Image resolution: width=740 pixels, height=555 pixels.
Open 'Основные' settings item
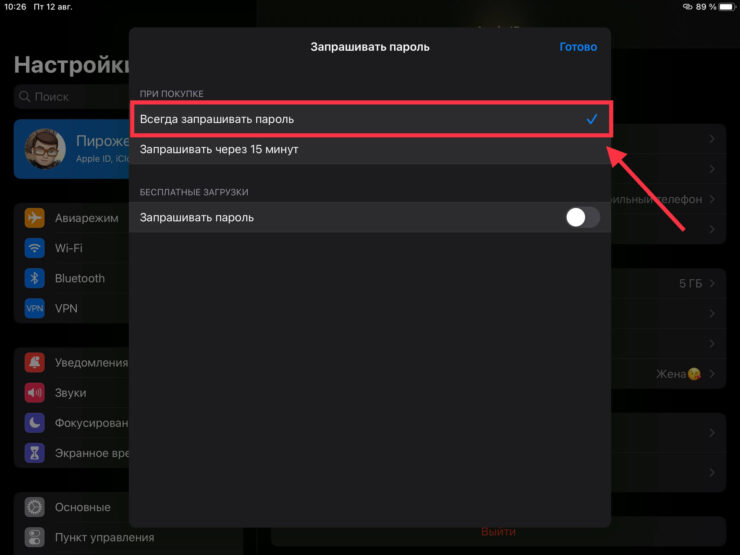tap(82, 508)
